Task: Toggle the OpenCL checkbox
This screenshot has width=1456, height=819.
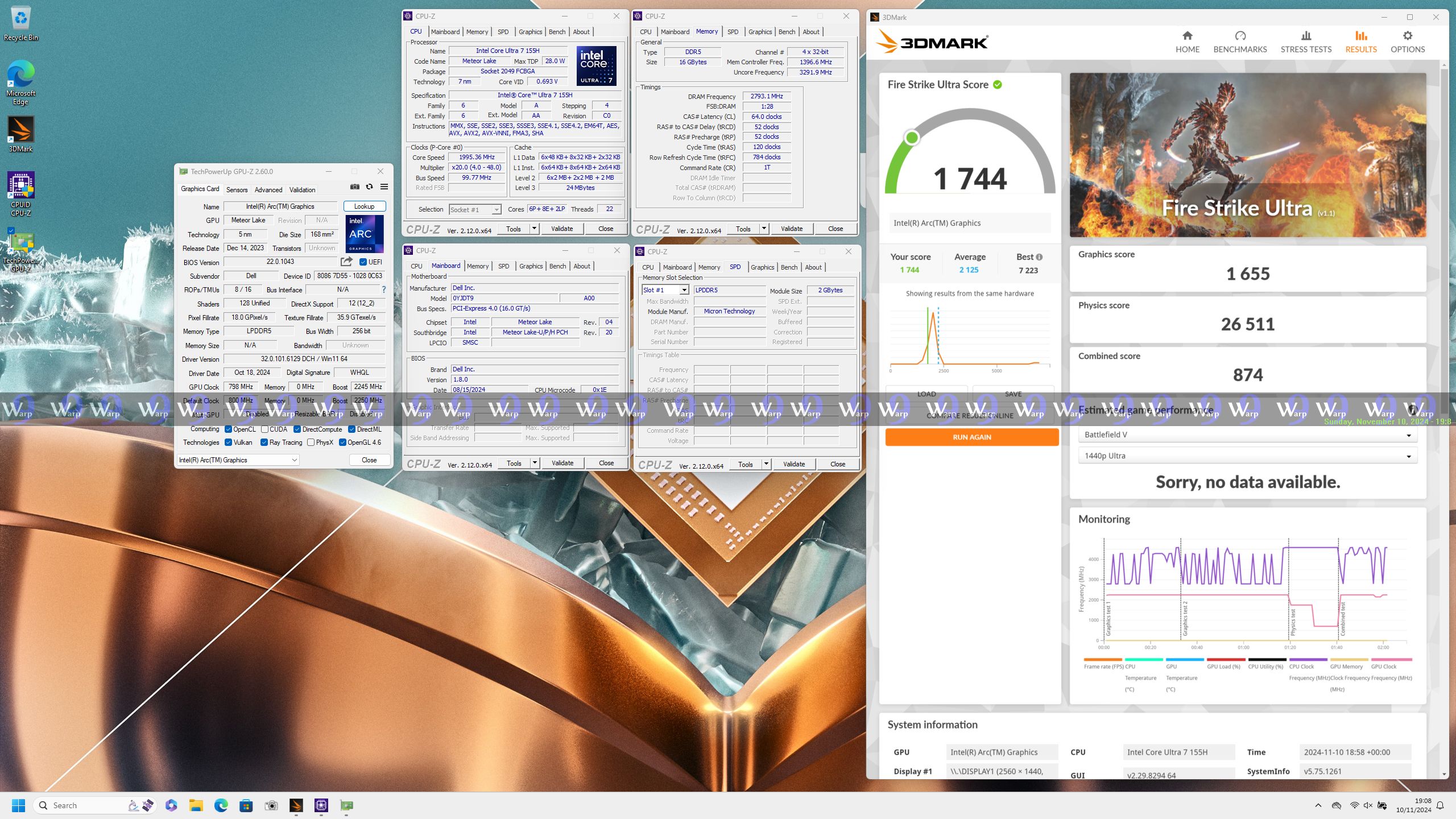Action: pyautogui.click(x=228, y=429)
